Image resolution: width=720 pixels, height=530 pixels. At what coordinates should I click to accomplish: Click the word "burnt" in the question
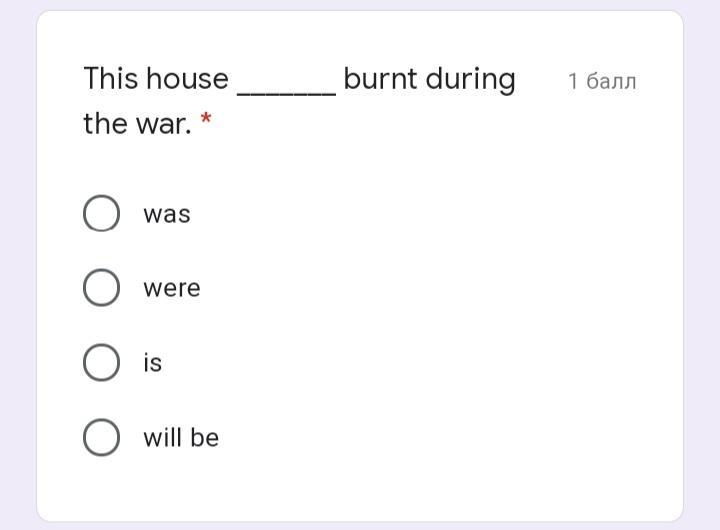click(x=380, y=79)
